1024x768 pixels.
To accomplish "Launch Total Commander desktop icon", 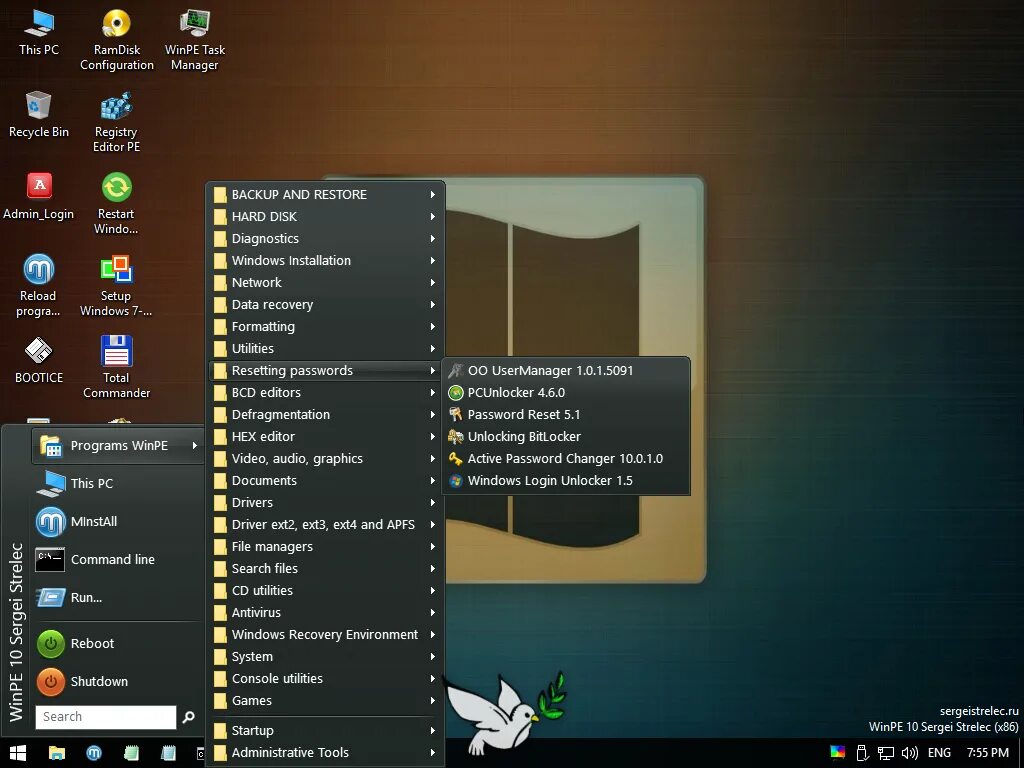I will coord(116,367).
